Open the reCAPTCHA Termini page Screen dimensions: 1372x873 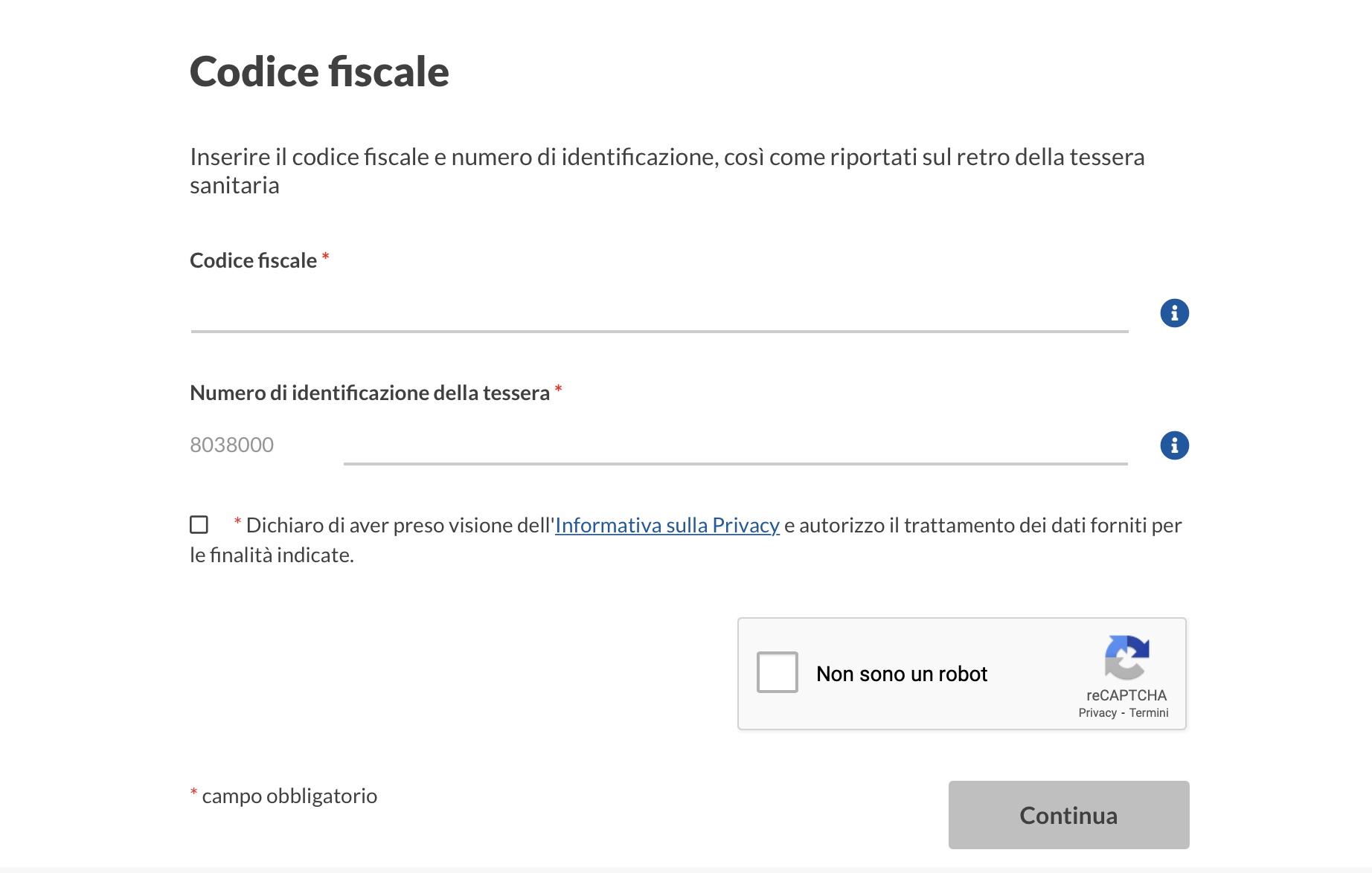pos(1148,712)
